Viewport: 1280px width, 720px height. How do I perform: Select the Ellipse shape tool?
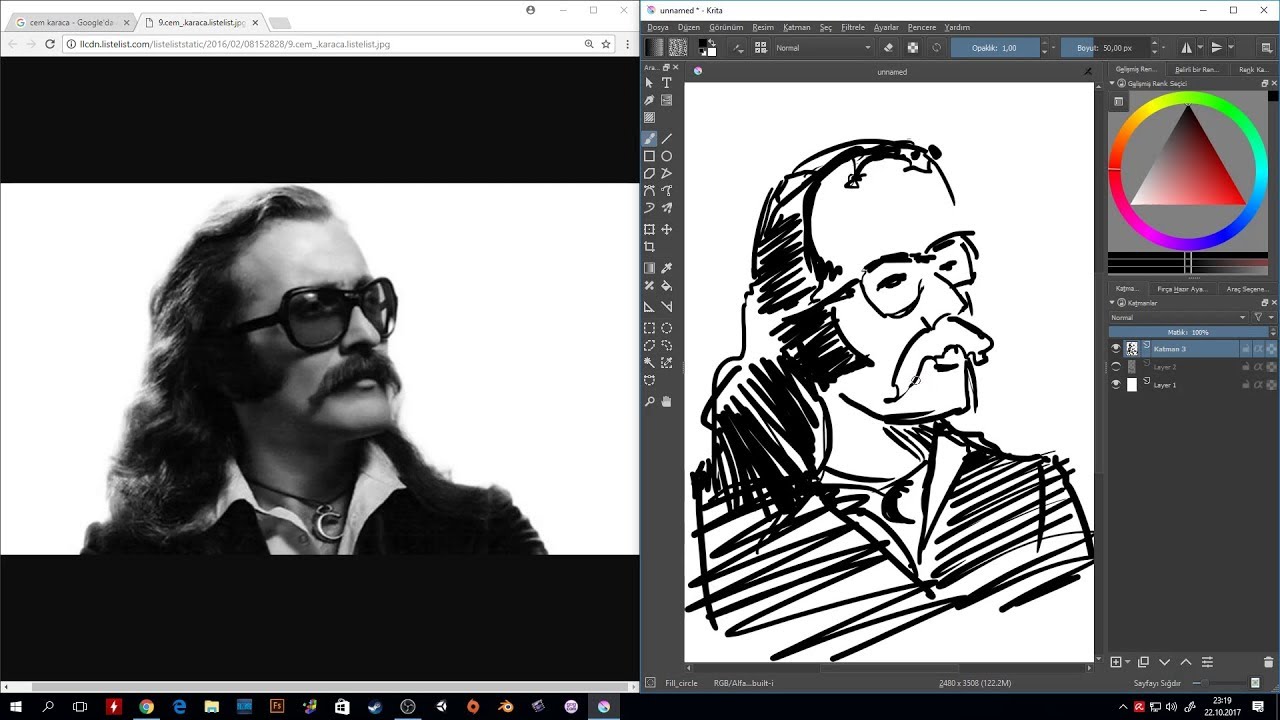[667, 156]
